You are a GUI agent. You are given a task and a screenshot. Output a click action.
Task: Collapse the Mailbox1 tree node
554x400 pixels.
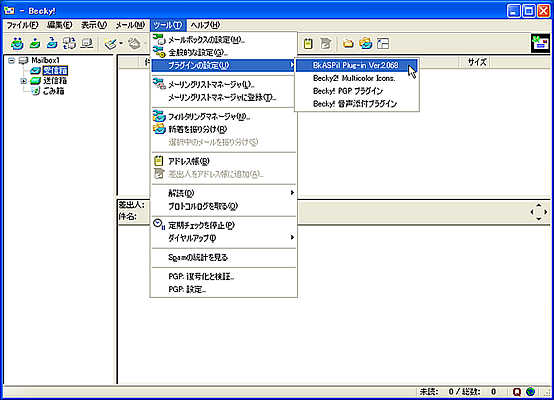(11, 60)
